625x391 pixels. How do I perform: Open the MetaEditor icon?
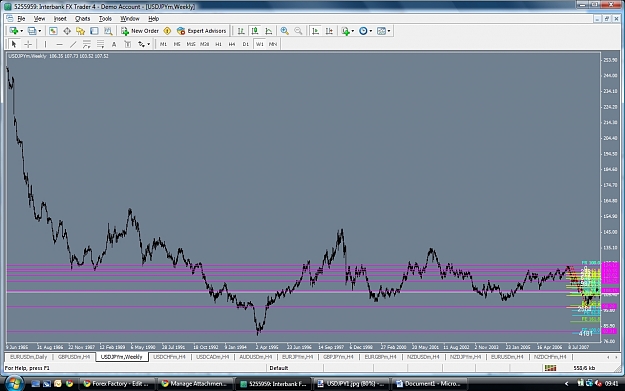pos(167,31)
